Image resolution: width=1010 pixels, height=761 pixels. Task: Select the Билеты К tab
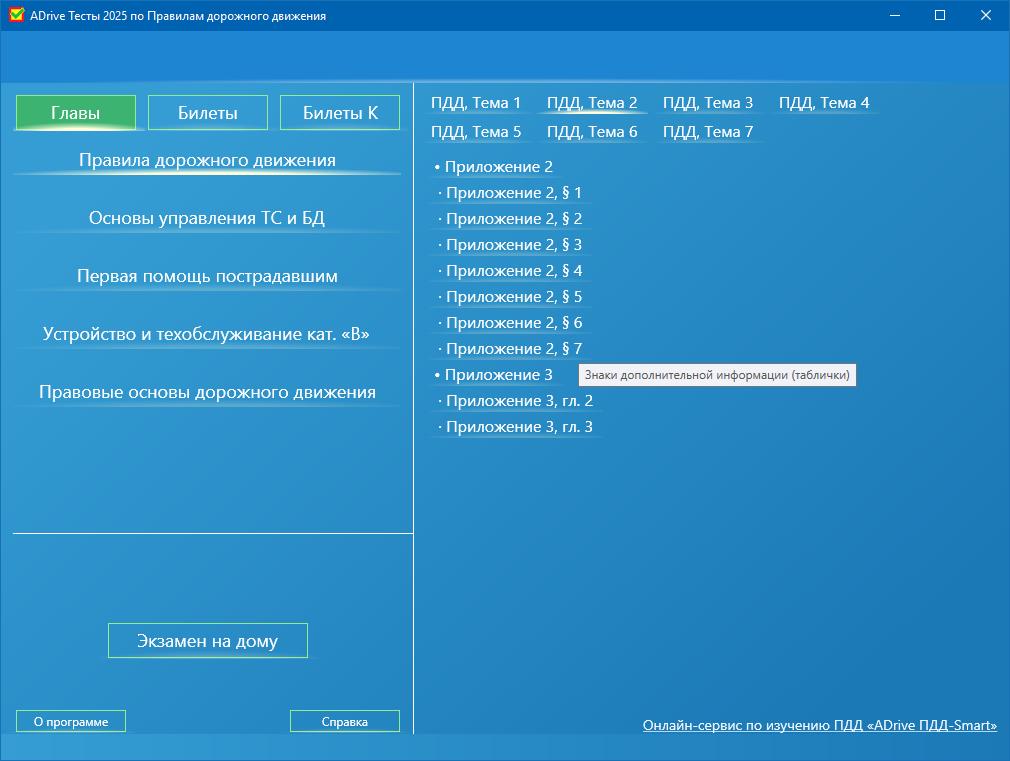[340, 113]
